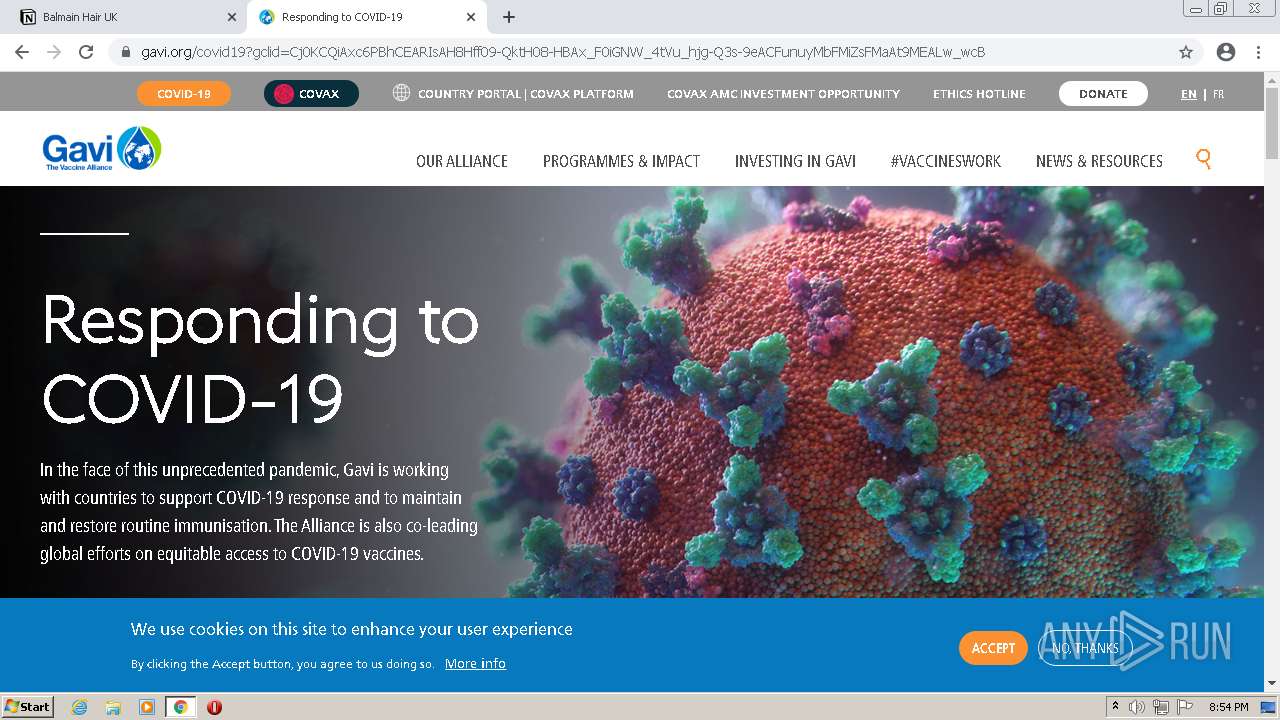
Task: Open Windows Explorer folder in taskbar
Action: tap(113, 707)
